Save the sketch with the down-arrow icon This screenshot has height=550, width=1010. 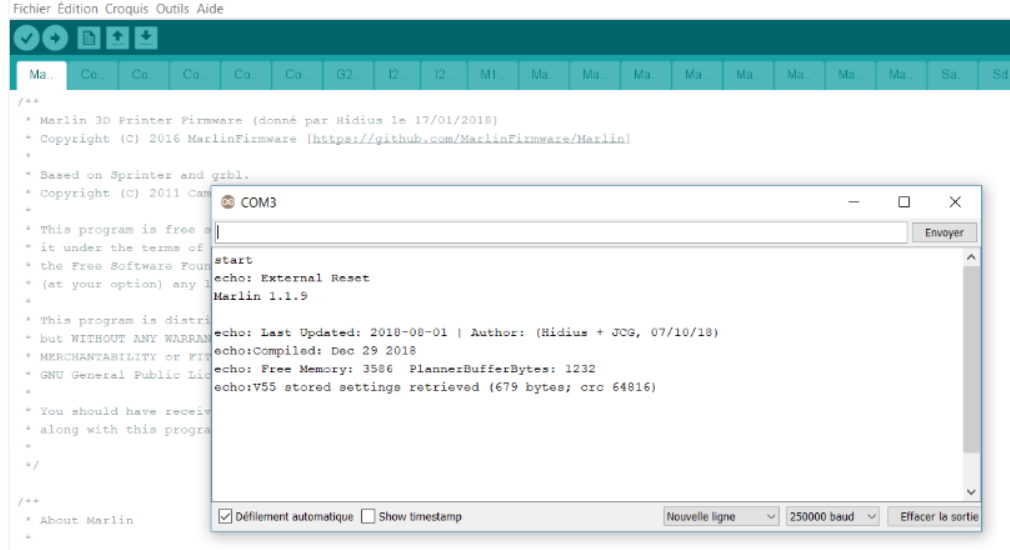pyautogui.click(x=146, y=38)
